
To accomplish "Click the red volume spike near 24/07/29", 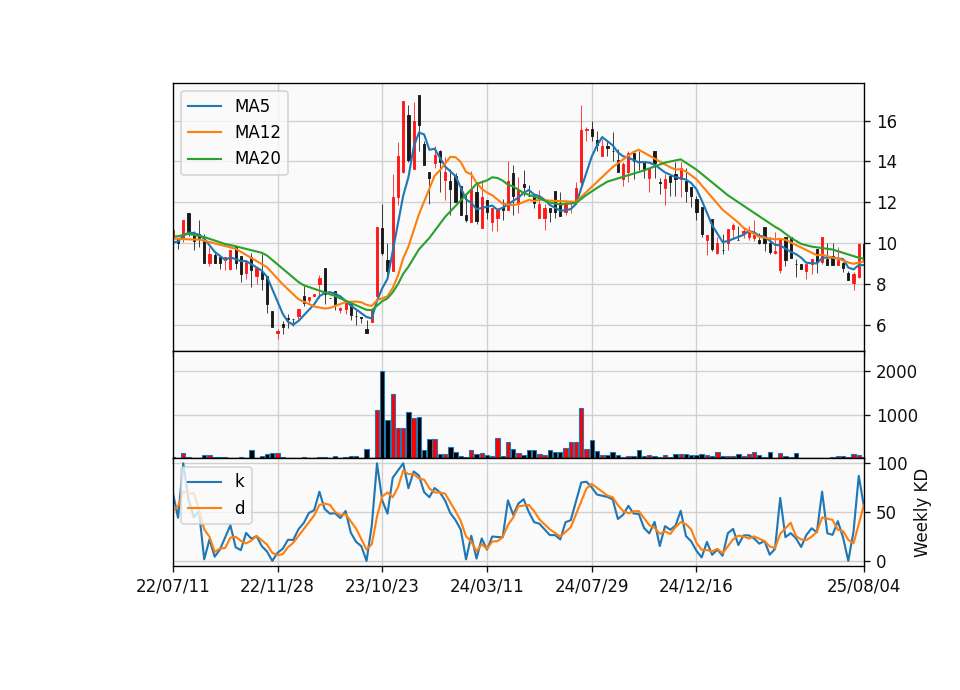I will [582, 433].
